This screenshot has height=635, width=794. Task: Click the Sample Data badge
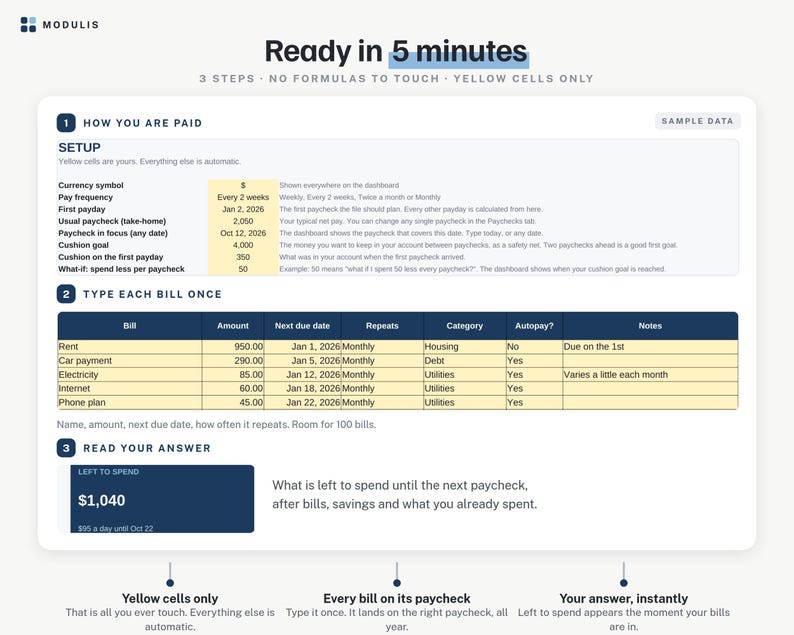[697, 121]
